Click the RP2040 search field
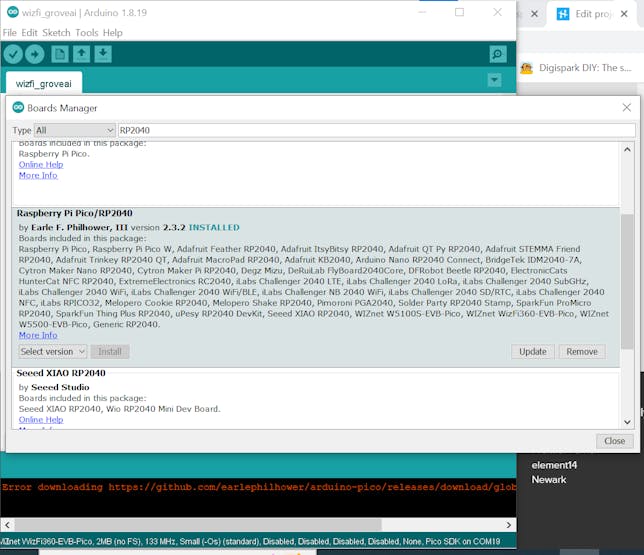This screenshot has width=644, height=555. tap(377, 130)
